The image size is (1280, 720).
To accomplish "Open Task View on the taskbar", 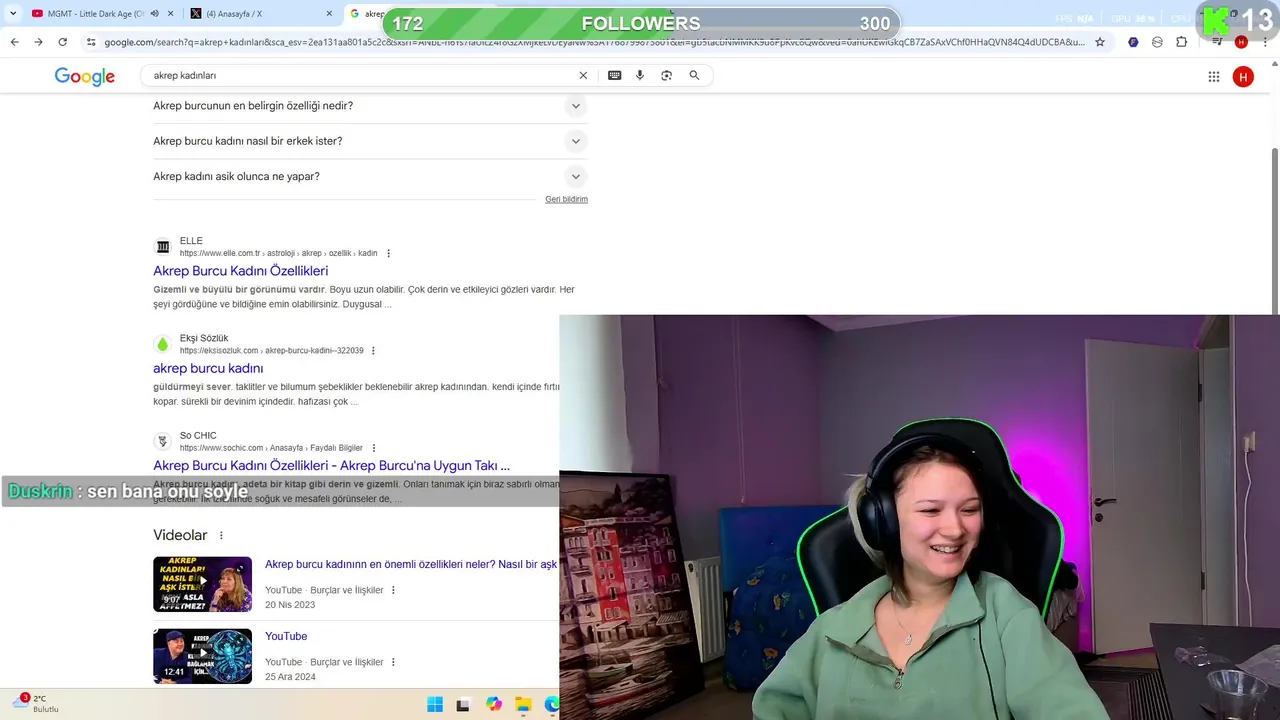I will tap(463, 705).
